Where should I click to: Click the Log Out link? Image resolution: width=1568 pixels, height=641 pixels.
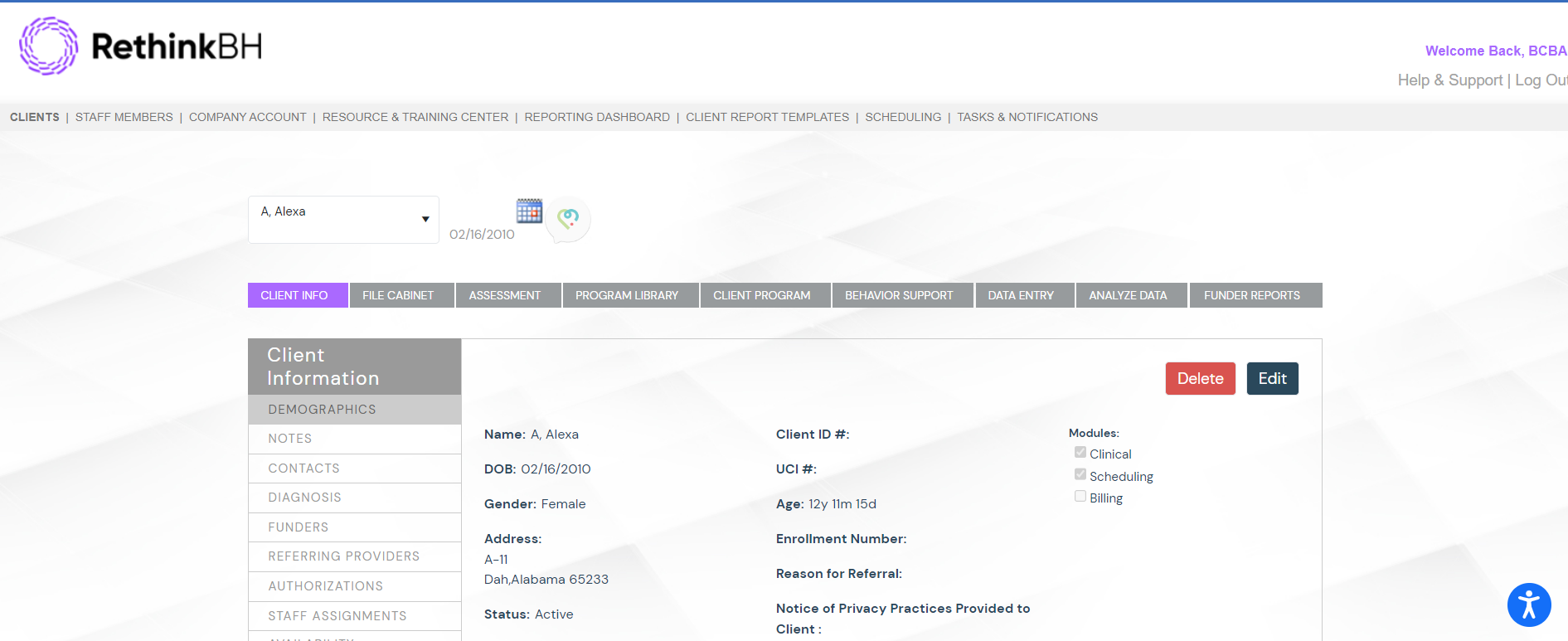coord(1541,80)
